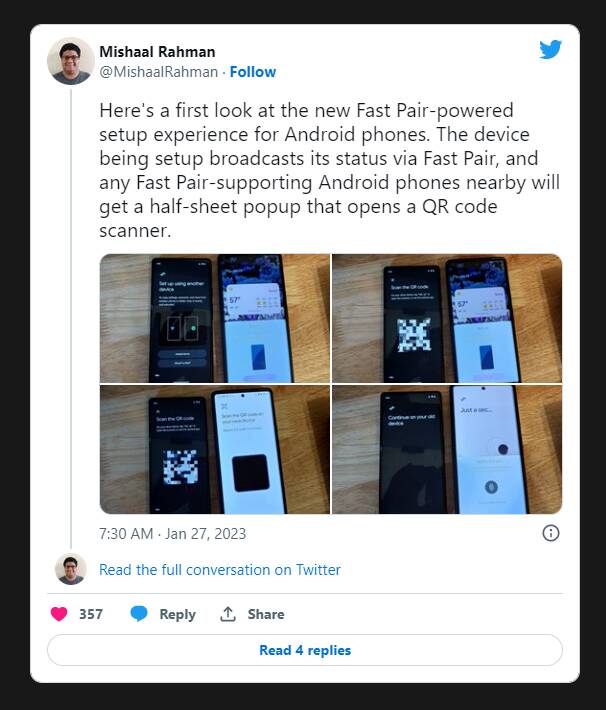Image resolution: width=606 pixels, height=710 pixels.
Task: Click Mishaal Rahman's large profile avatar
Action: click(71, 62)
